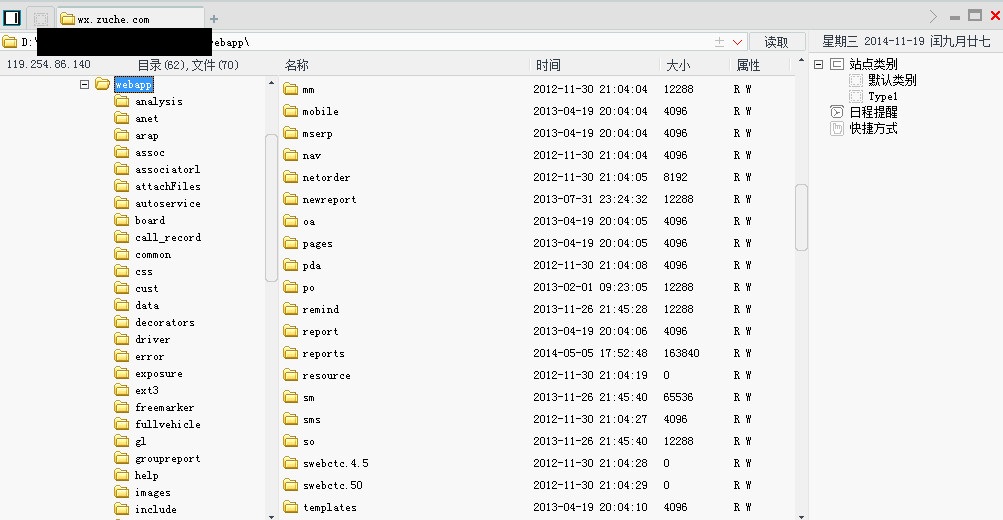
Task: Open the path history dropdown arrow
Action: click(x=737, y=42)
